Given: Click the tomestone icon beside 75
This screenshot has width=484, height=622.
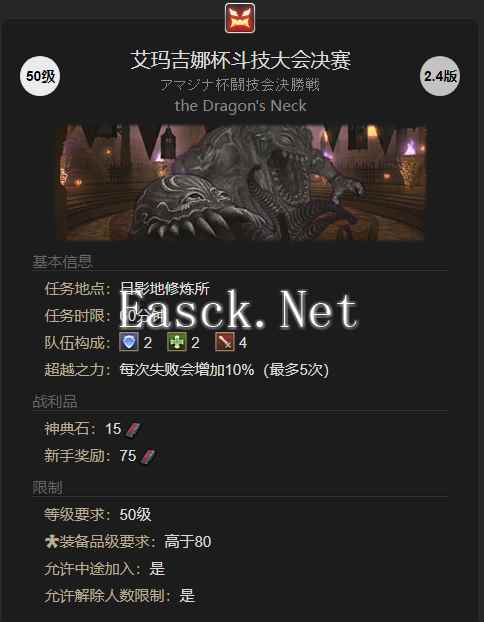Looking at the screenshot, I should coord(150,456).
